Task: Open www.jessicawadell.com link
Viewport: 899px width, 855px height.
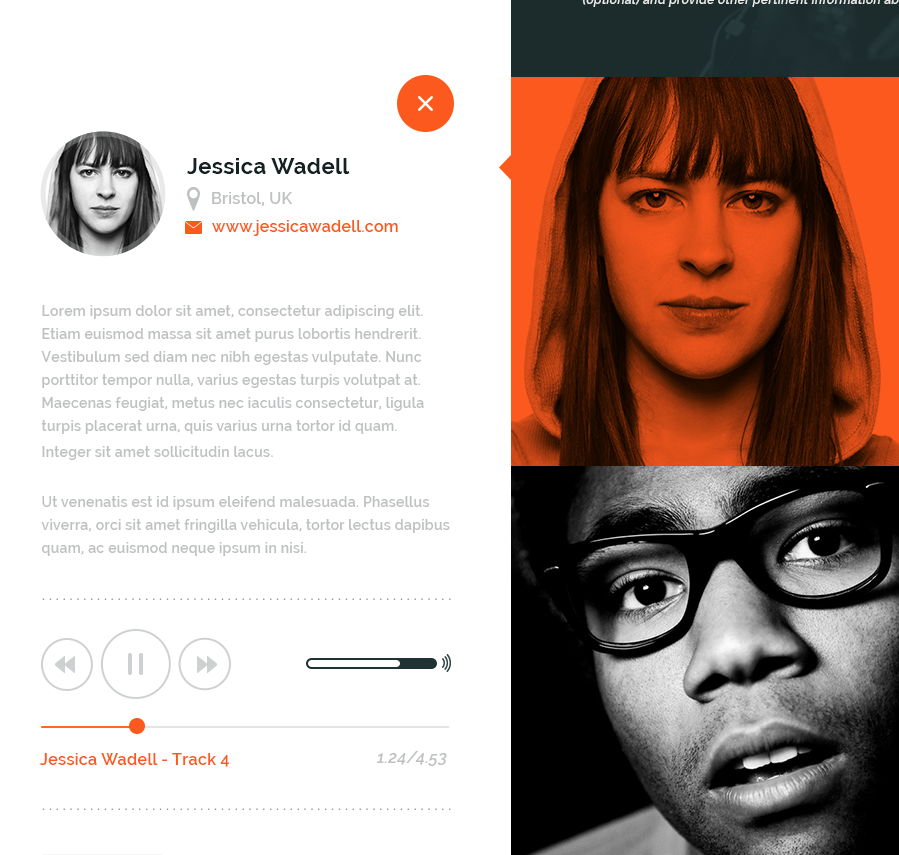Action: [x=305, y=227]
